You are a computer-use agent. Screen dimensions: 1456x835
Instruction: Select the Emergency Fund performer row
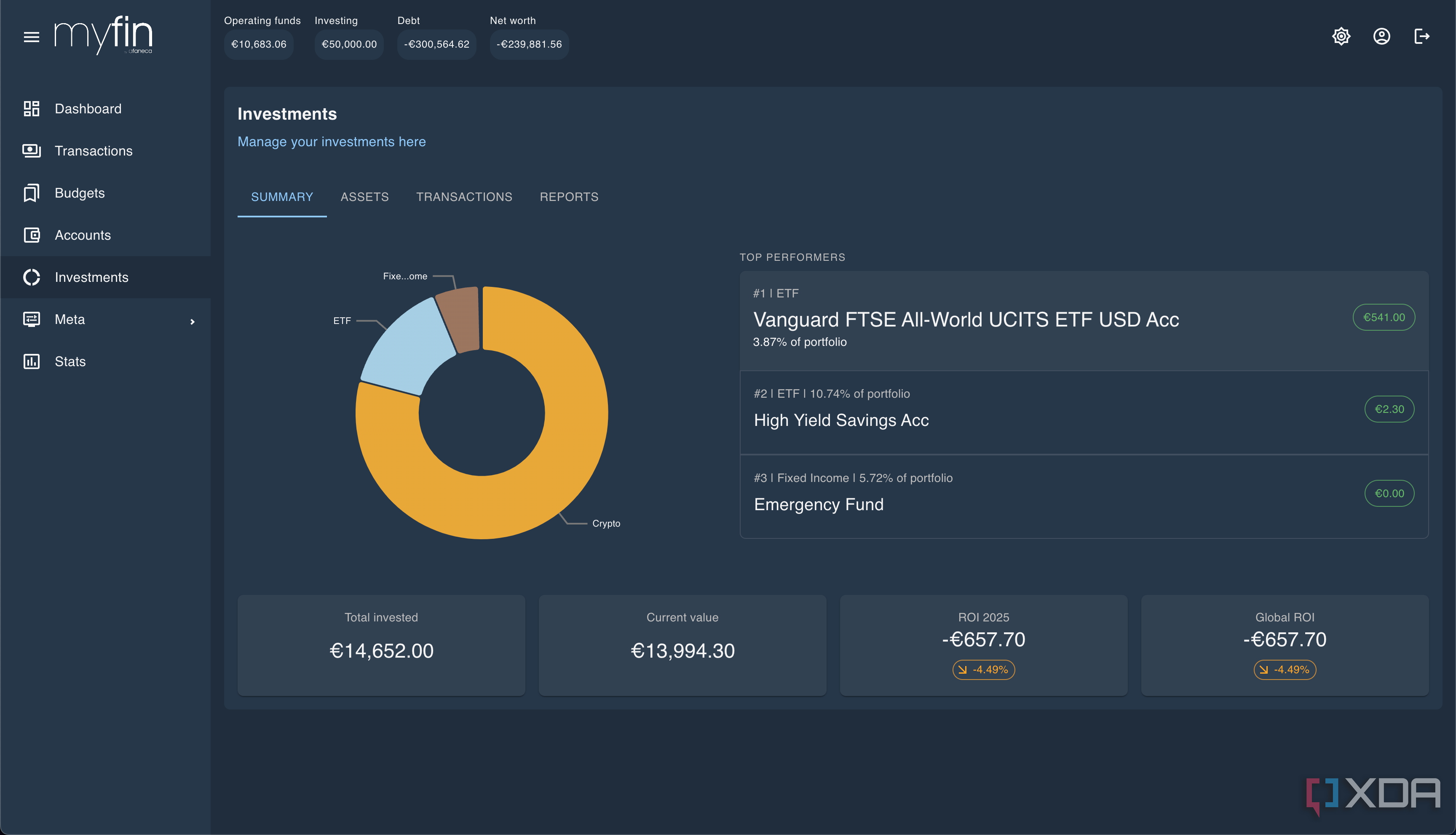1084,496
